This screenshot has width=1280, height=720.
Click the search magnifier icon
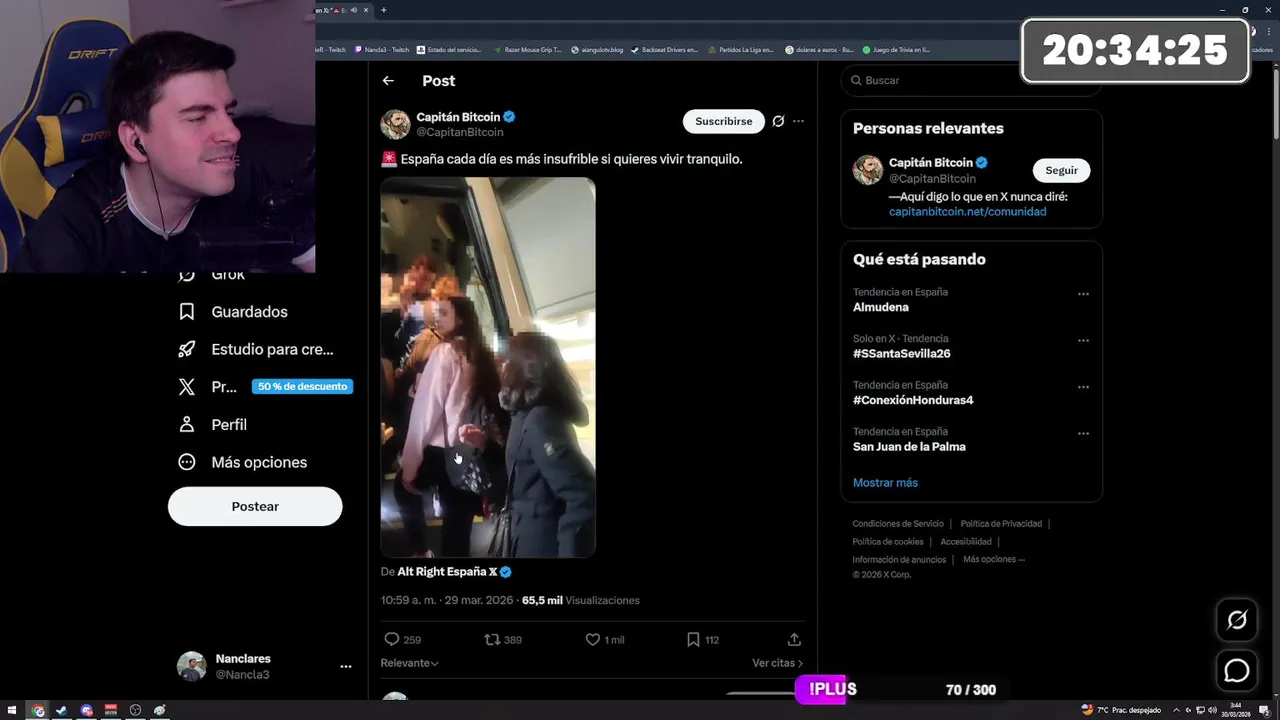pyautogui.click(x=857, y=80)
